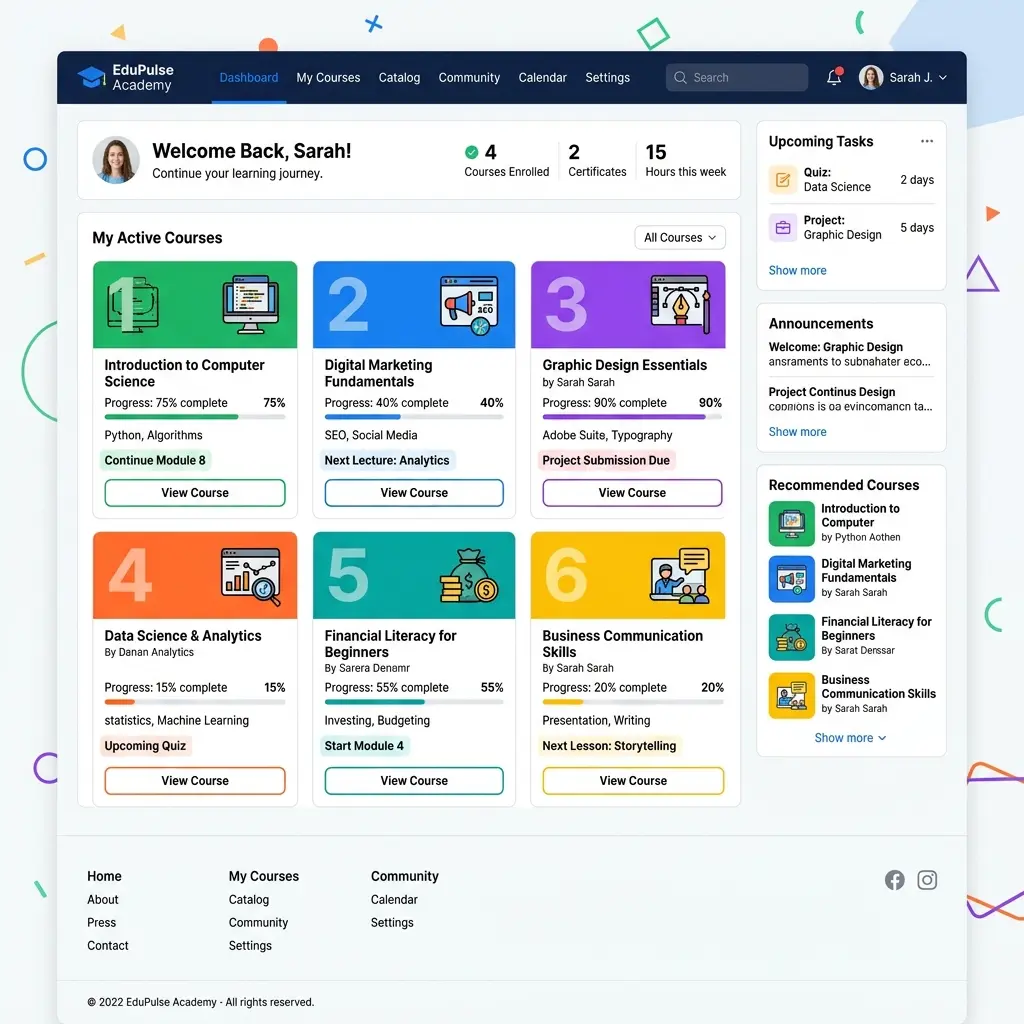1024x1024 pixels.
Task: Click inside the search field
Action: [x=736, y=77]
